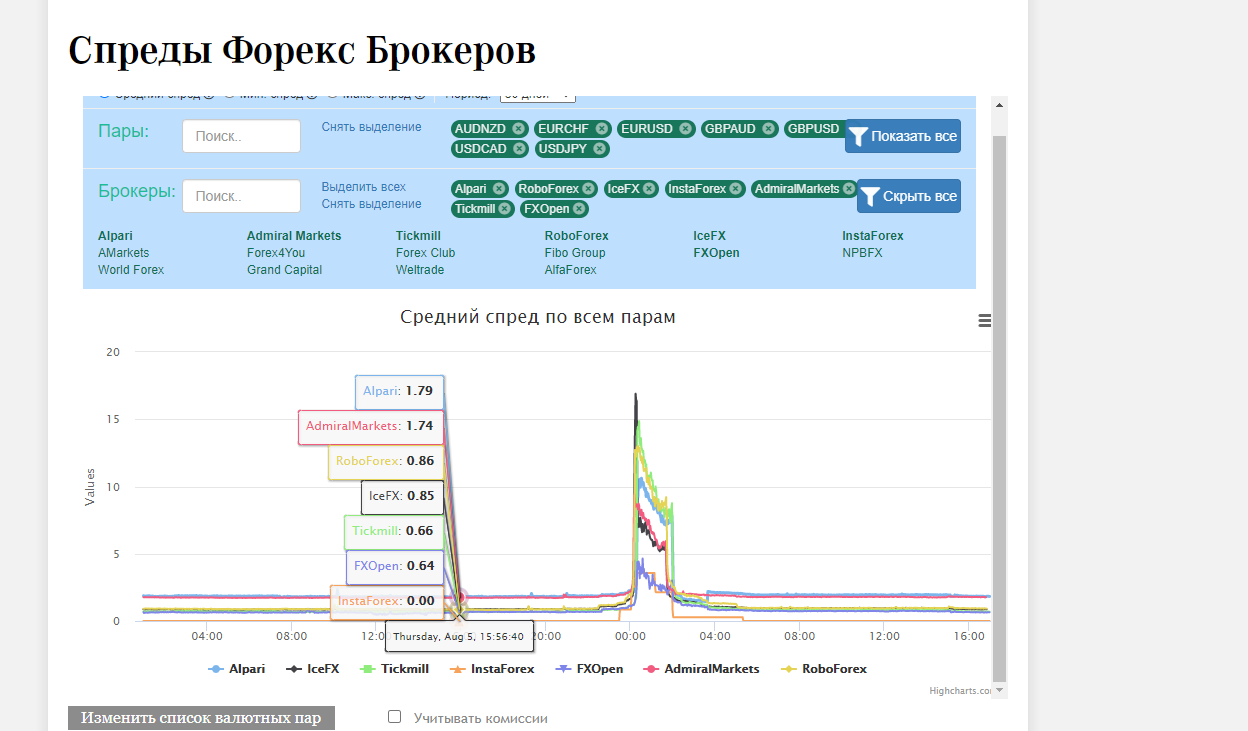Click the GBPUSD pair tag label

tap(813, 128)
